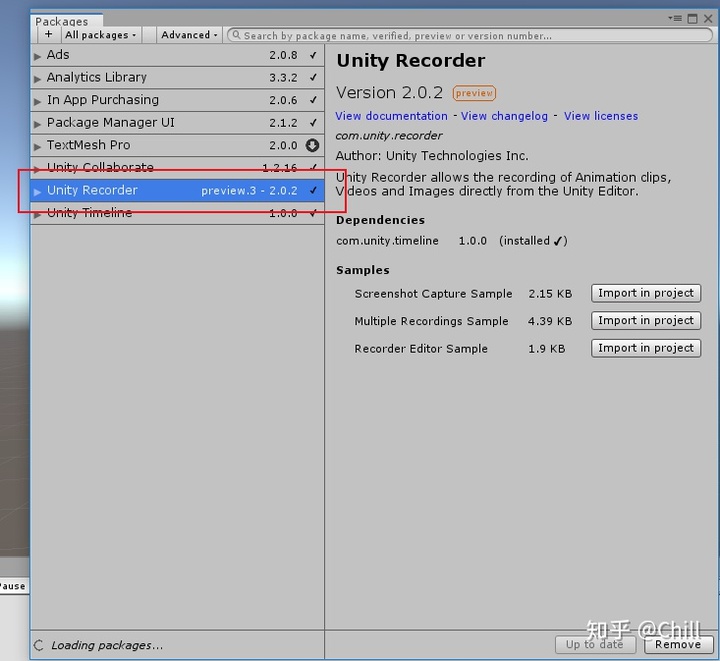Click preview.3 - 2.0.2 version text
Viewport: 720px width, 661px height.
tap(249, 191)
